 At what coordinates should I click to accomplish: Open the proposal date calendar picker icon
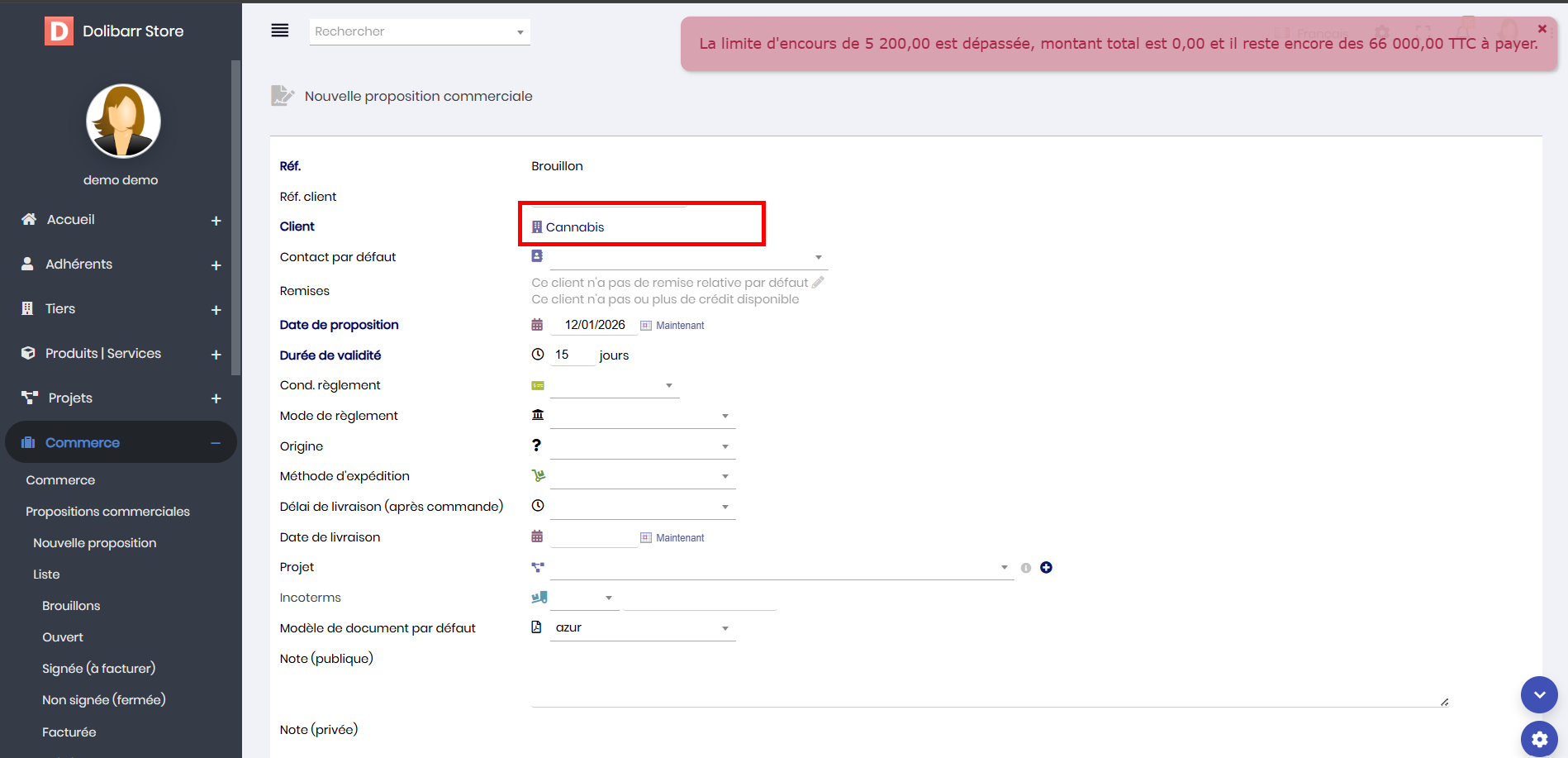click(537, 325)
